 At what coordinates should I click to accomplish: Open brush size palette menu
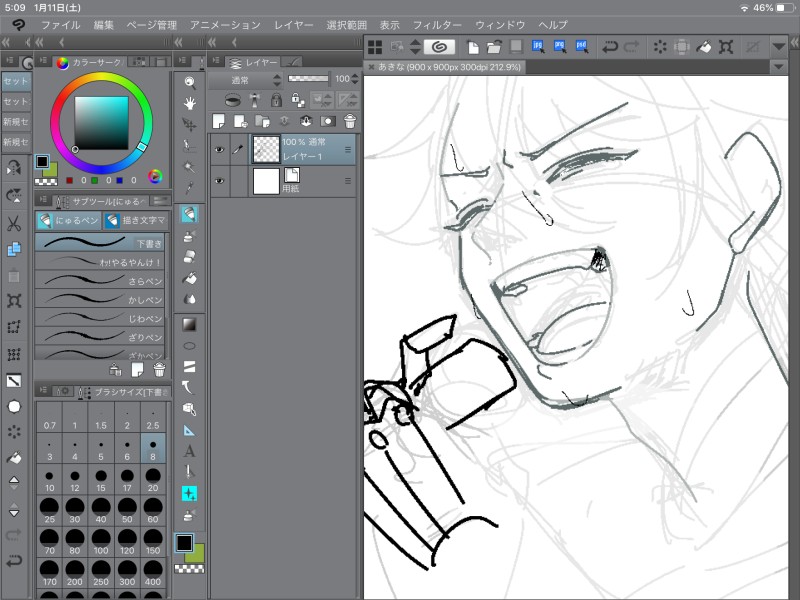[43, 390]
